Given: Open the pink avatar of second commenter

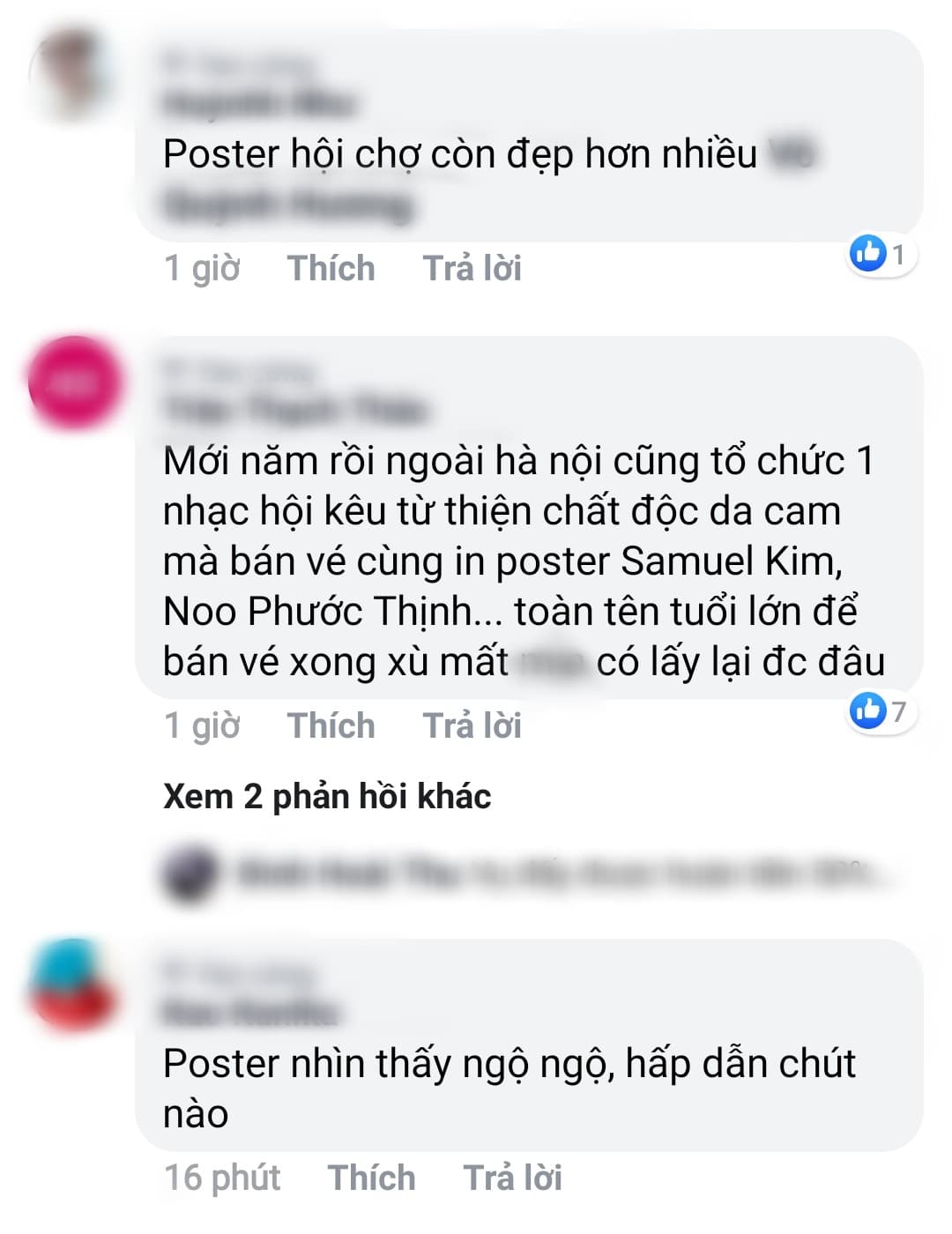Looking at the screenshot, I should pyautogui.click(x=76, y=382).
